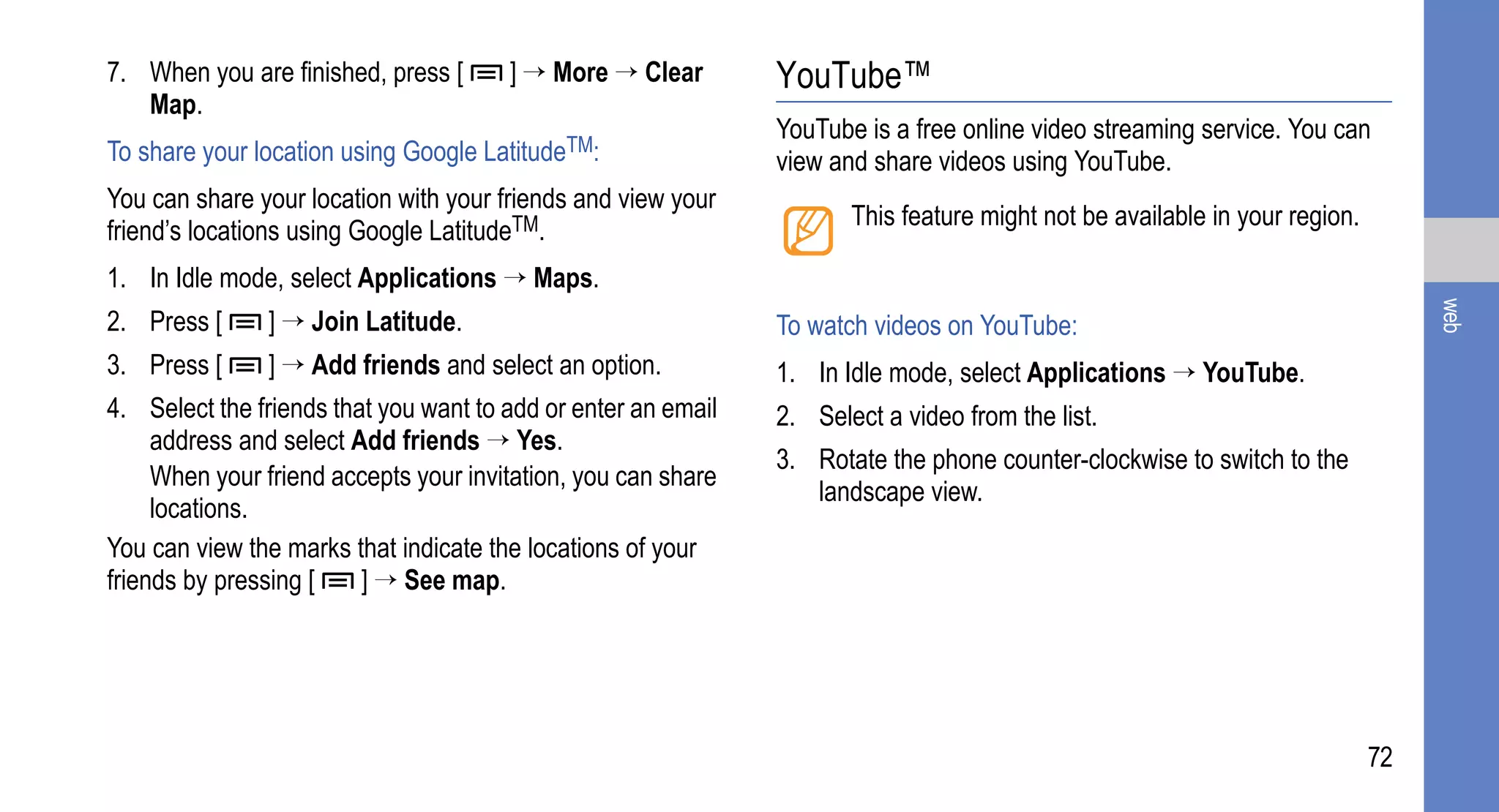1499x812 pixels.
Task: Click the text This feature might not be available
Action: point(1105,217)
